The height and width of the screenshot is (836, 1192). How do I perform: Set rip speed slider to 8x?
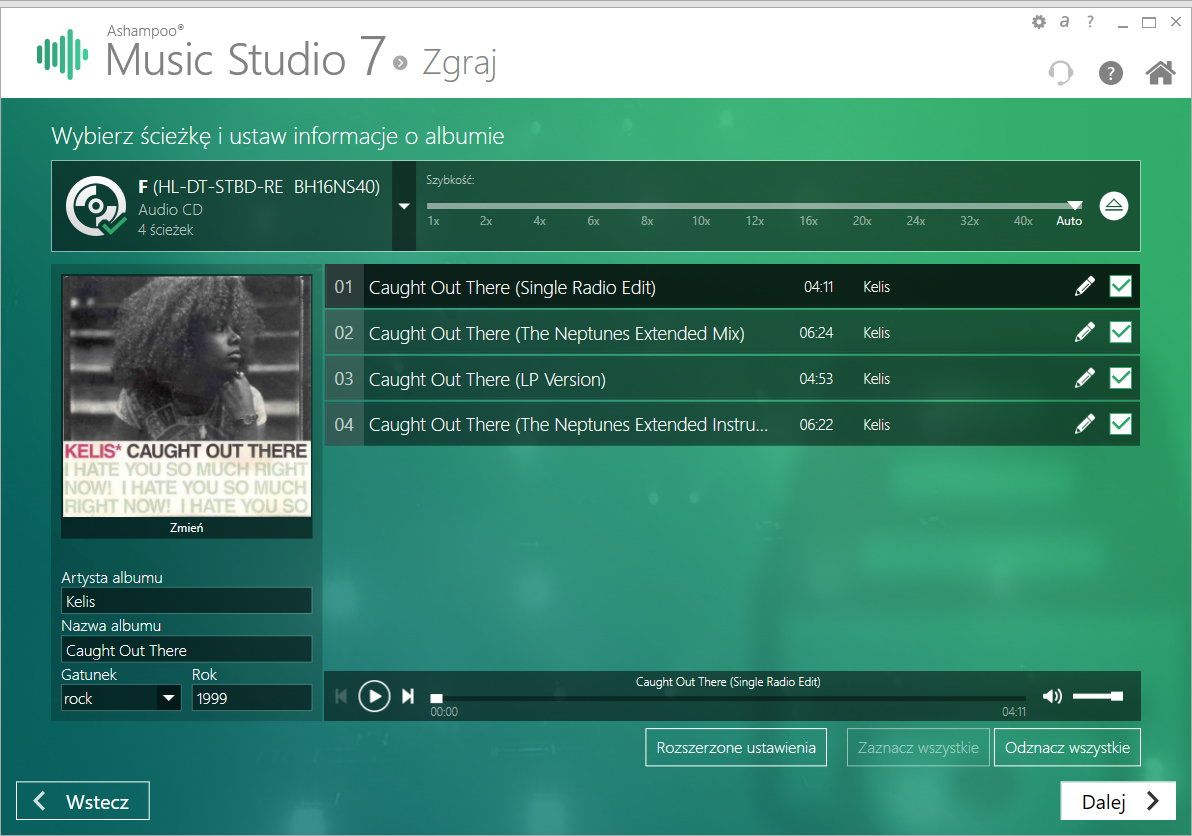point(647,206)
